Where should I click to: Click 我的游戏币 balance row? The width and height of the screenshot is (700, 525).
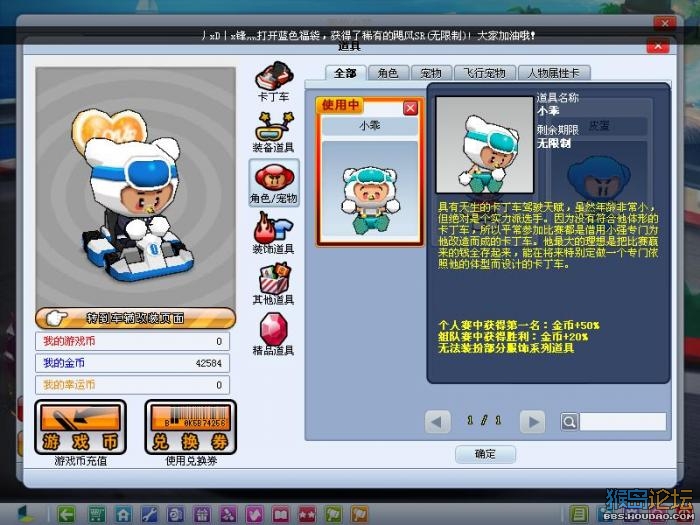coord(133,341)
